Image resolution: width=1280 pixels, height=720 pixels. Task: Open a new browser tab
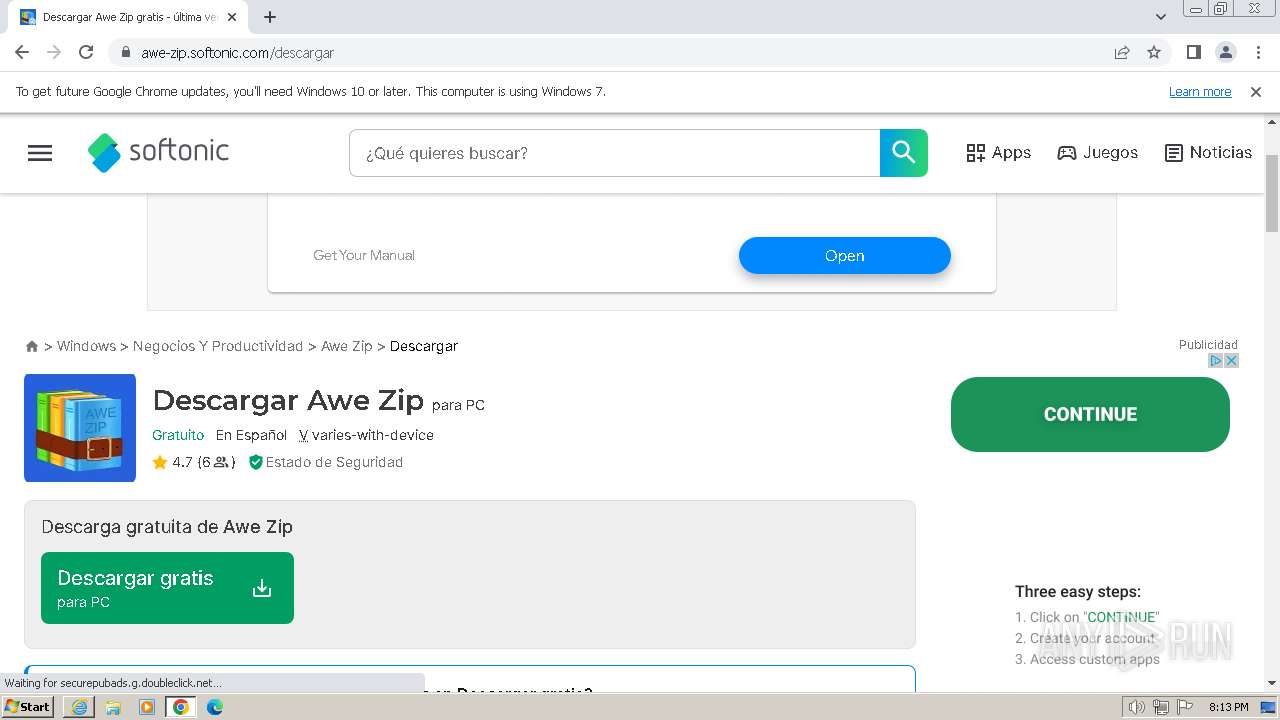pyautogui.click(x=270, y=17)
